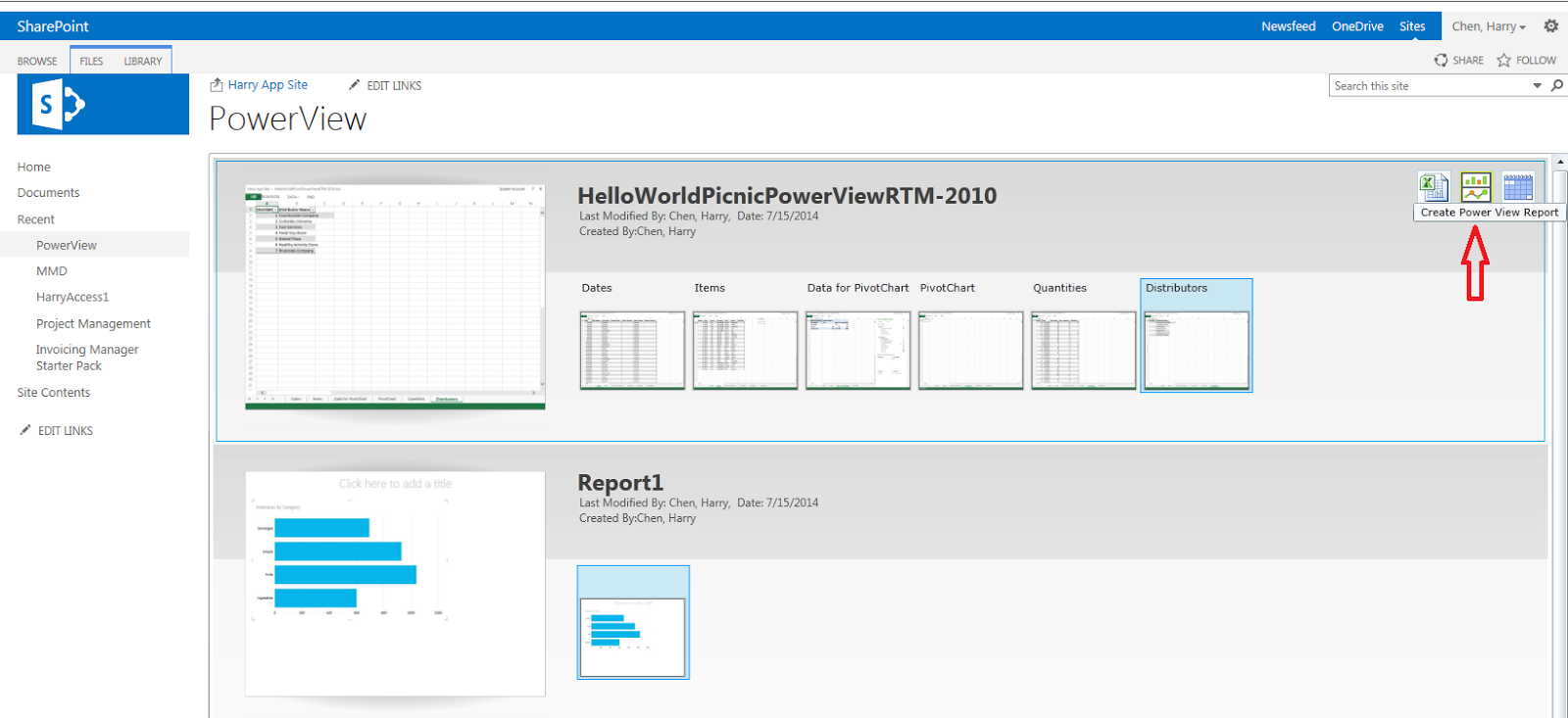Focus the Search this site field
This screenshot has height=718, width=1568.
coord(1429,86)
